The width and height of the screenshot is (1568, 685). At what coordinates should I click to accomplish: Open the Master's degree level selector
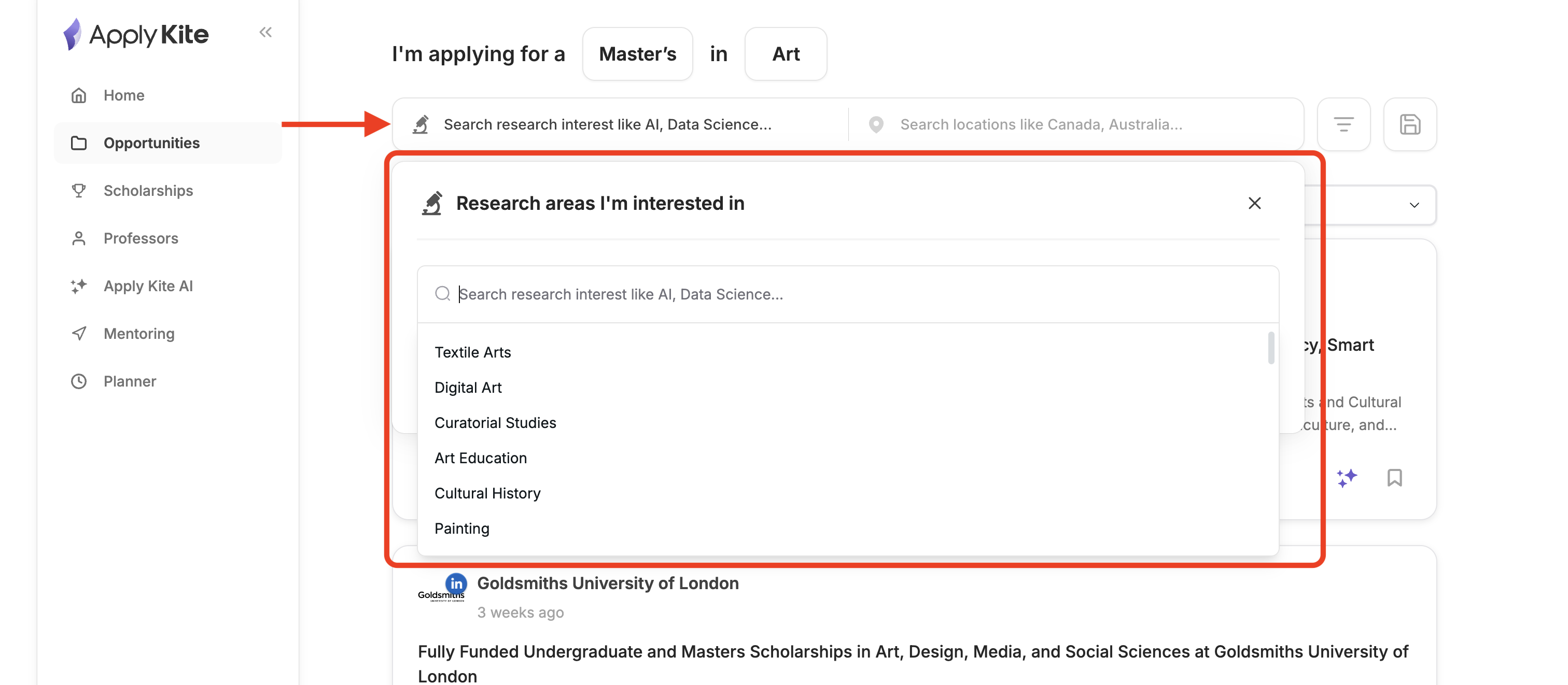[637, 54]
